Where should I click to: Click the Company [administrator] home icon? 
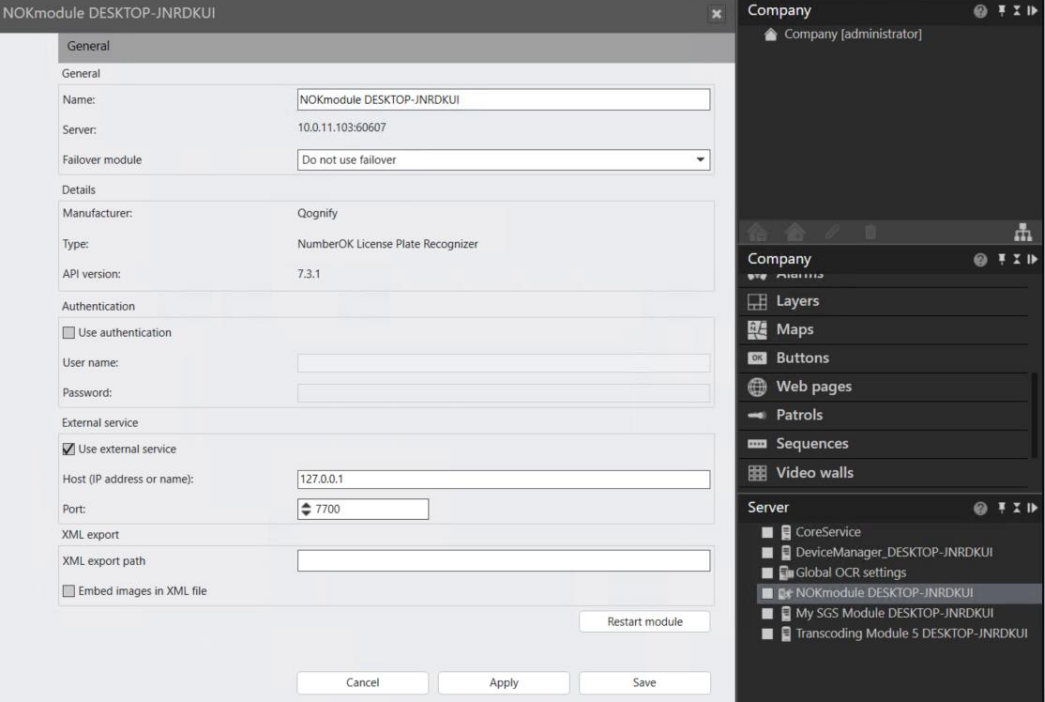pyautogui.click(x=770, y=34)
